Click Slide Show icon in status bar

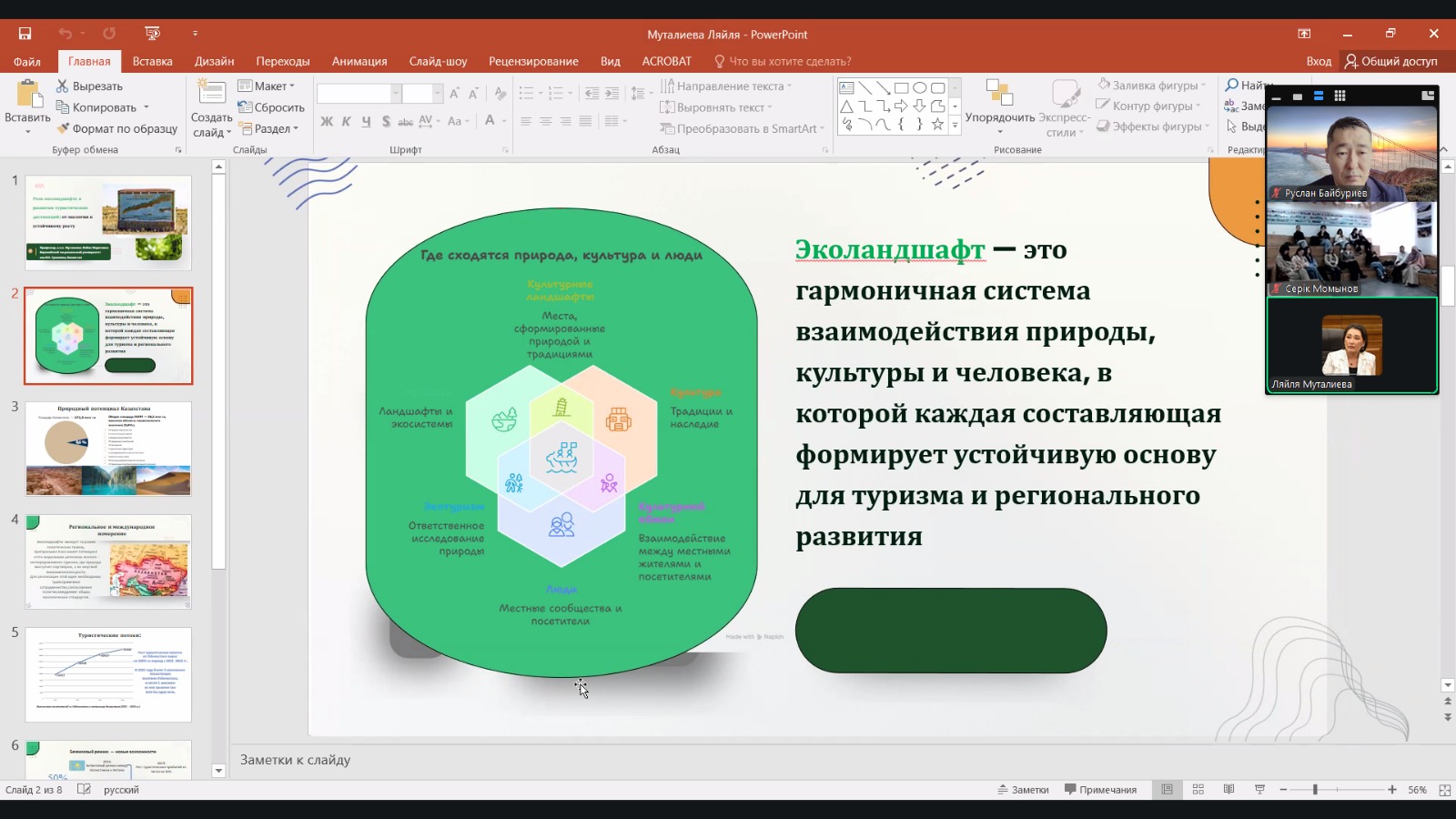coord(1259,790)
